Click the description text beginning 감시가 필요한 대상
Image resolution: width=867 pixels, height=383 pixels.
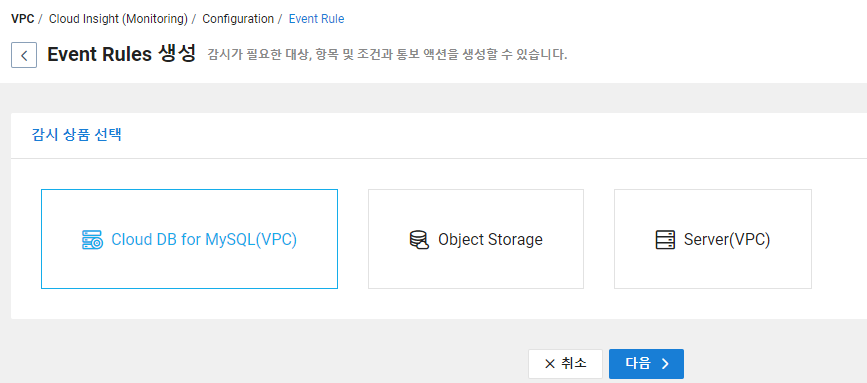click(387, 55)
